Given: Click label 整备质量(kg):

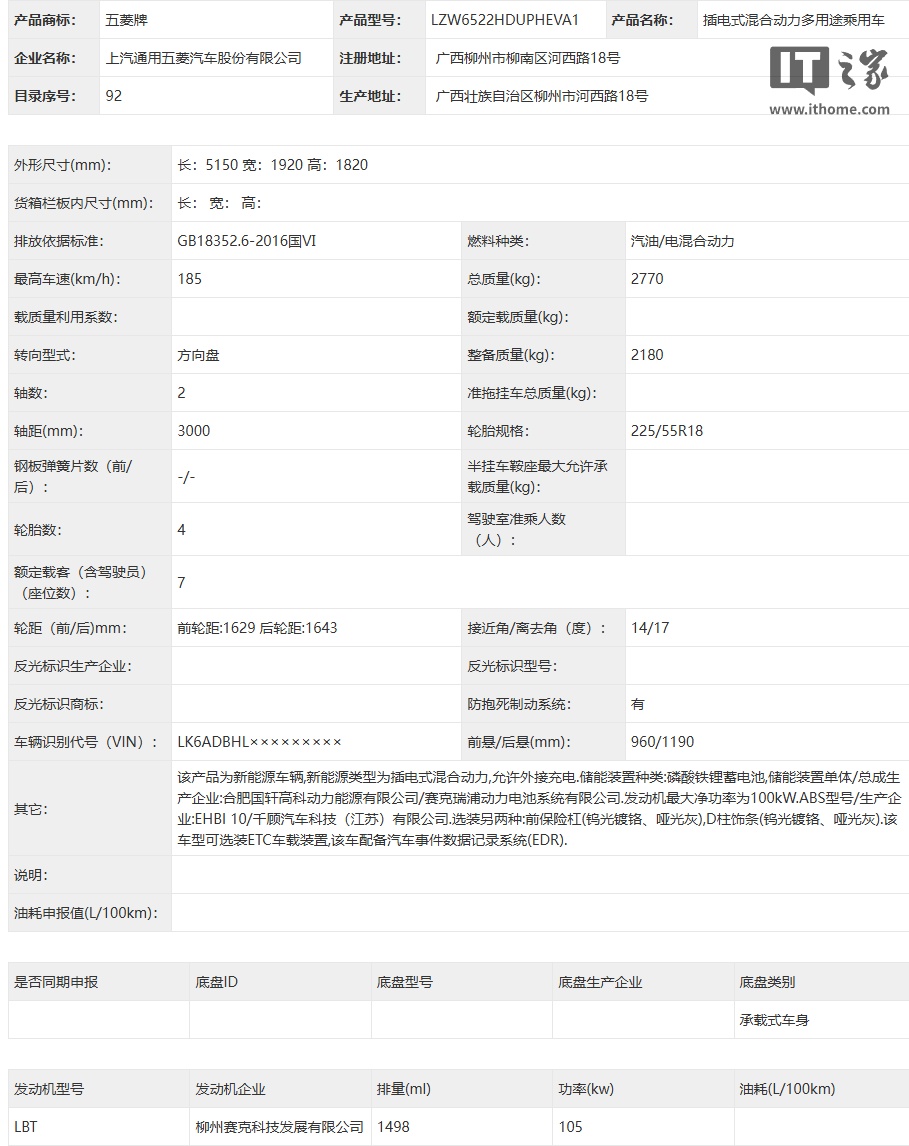Looking at the screenshot, I should (x=511, y=354).
